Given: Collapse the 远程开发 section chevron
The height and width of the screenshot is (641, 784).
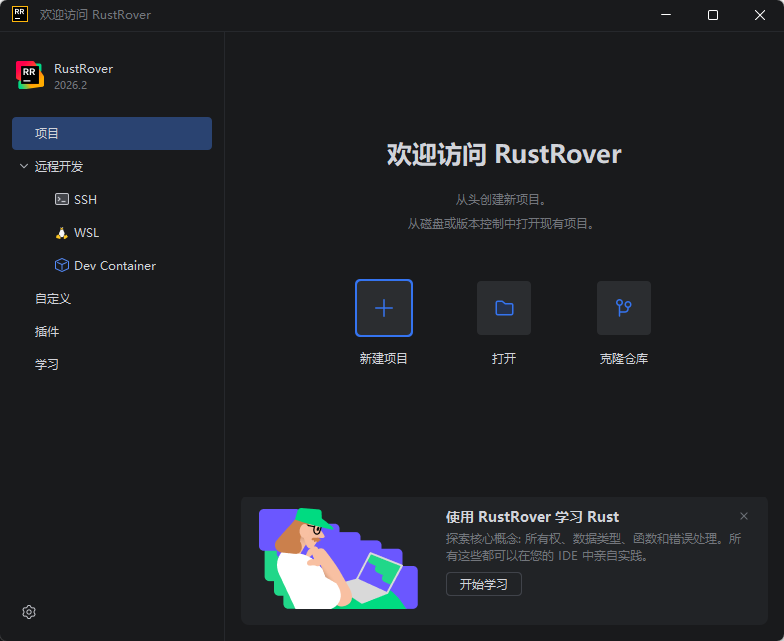Looking at the screenshot, I should (24, 166).
